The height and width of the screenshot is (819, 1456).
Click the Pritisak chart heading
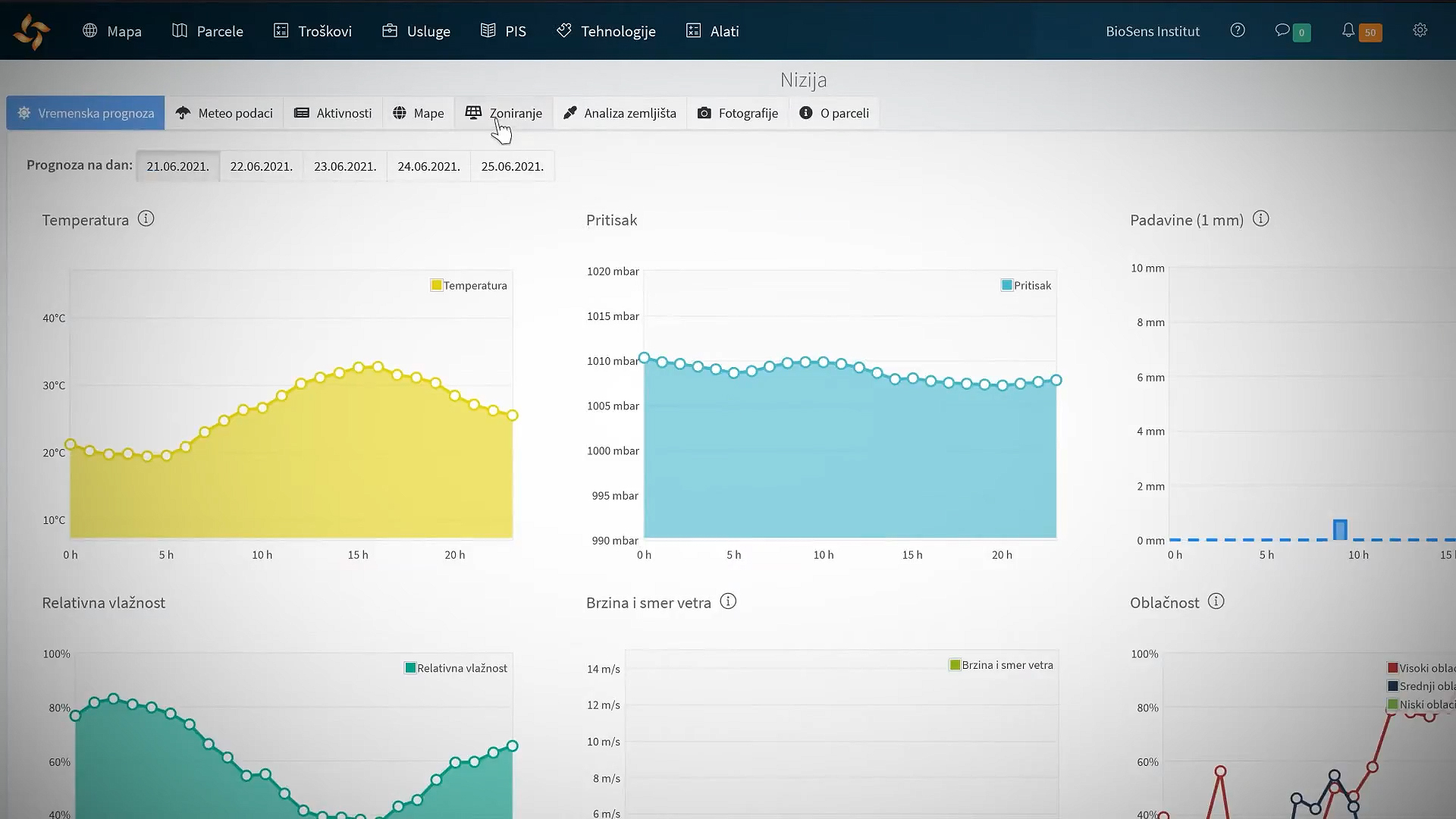point(611,220)
